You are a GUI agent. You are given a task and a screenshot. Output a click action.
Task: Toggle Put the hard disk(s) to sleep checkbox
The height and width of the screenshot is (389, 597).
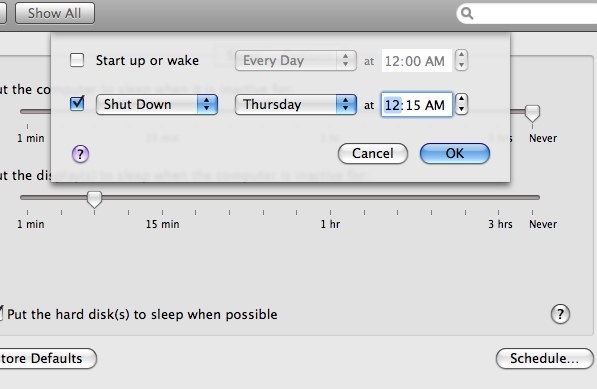1,314
